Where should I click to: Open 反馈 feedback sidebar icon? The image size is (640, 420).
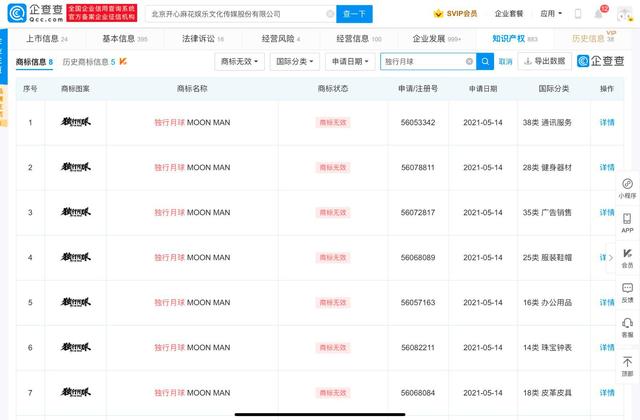coord(627,293)
